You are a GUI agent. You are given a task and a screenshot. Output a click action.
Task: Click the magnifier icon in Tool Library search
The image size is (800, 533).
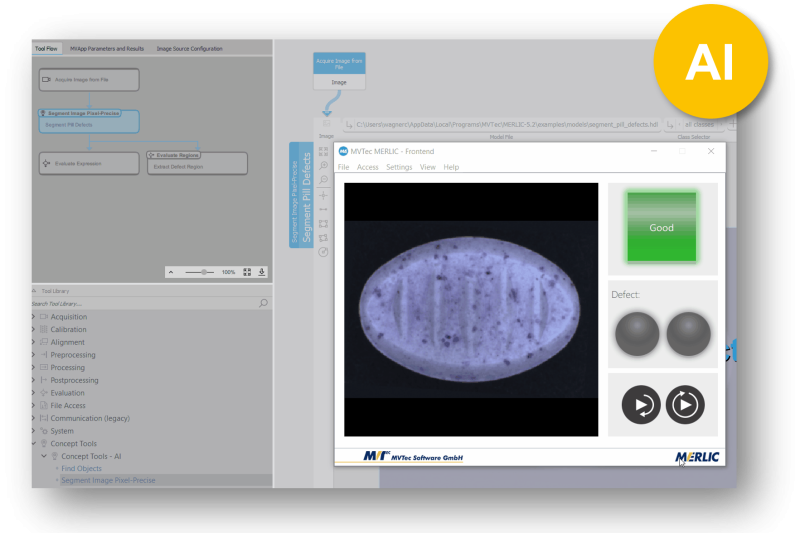(263, 303)
